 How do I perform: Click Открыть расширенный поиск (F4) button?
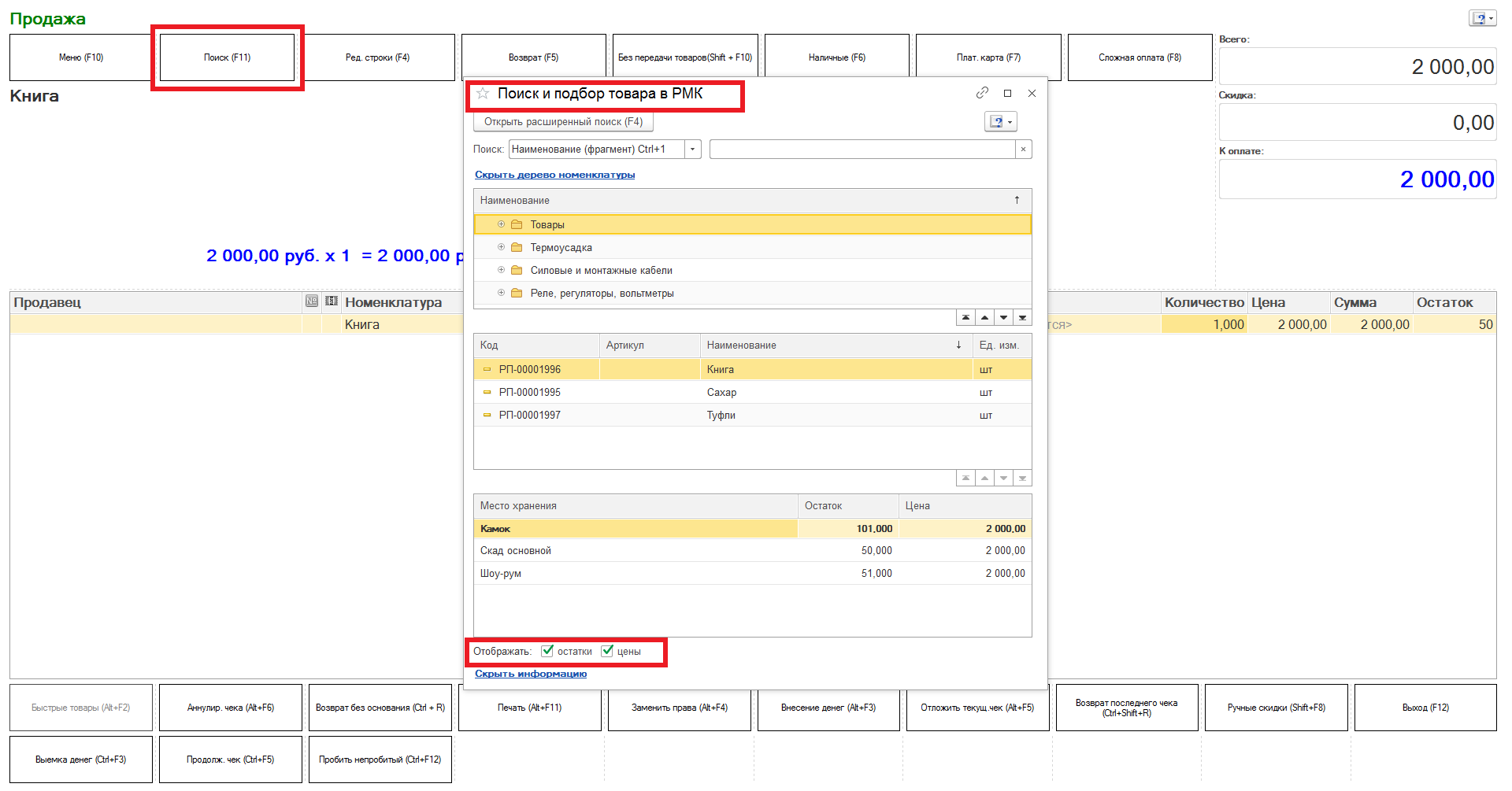pyautogui.click(x=563, y=122)
